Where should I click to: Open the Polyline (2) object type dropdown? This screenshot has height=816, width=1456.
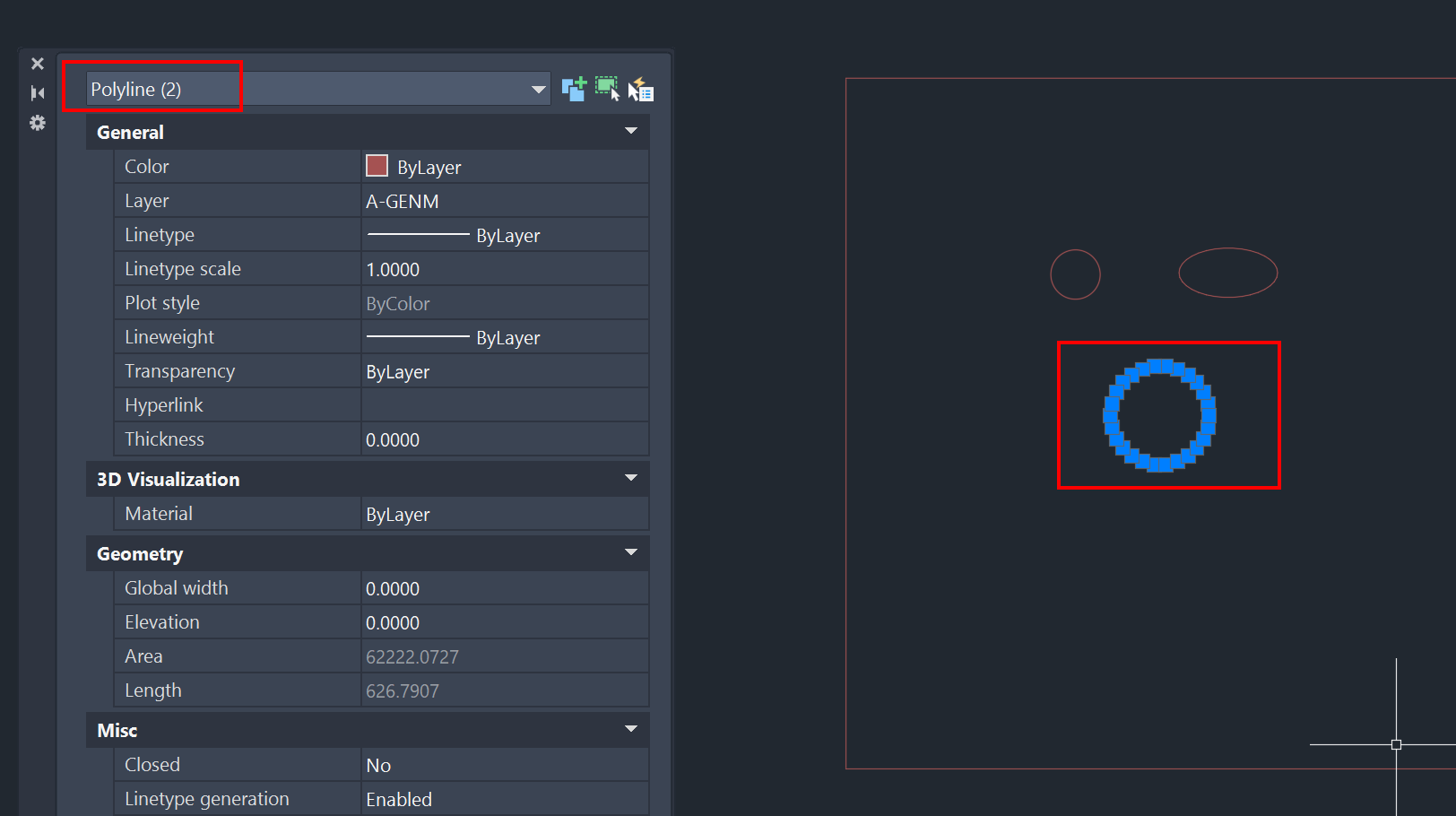538,89
